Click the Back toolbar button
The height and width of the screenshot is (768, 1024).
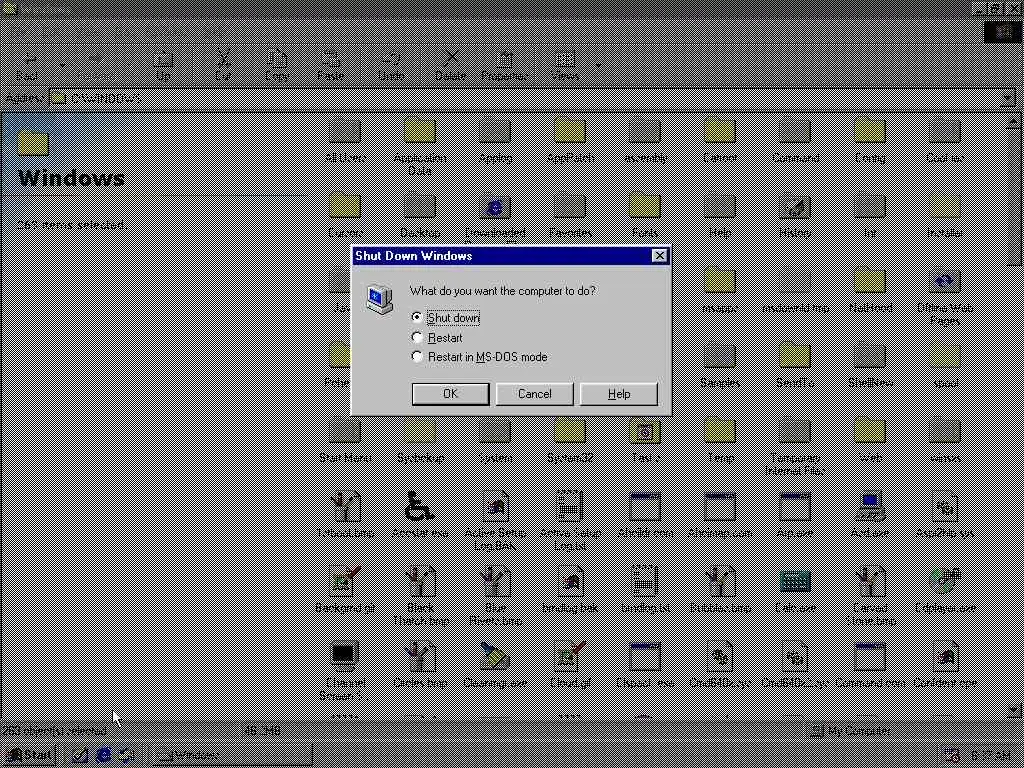tap(27, 66)
